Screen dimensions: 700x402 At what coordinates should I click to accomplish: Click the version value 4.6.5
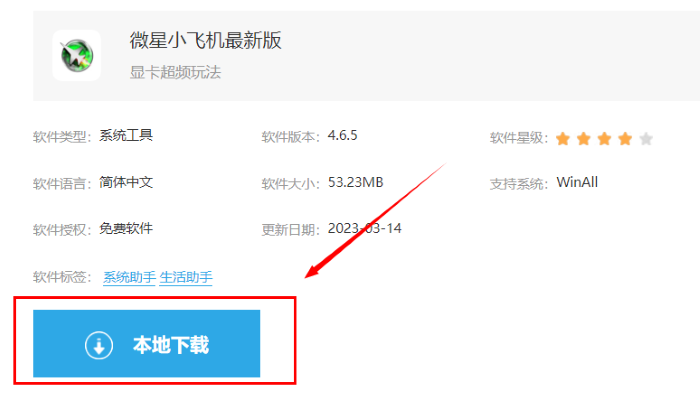342,135
